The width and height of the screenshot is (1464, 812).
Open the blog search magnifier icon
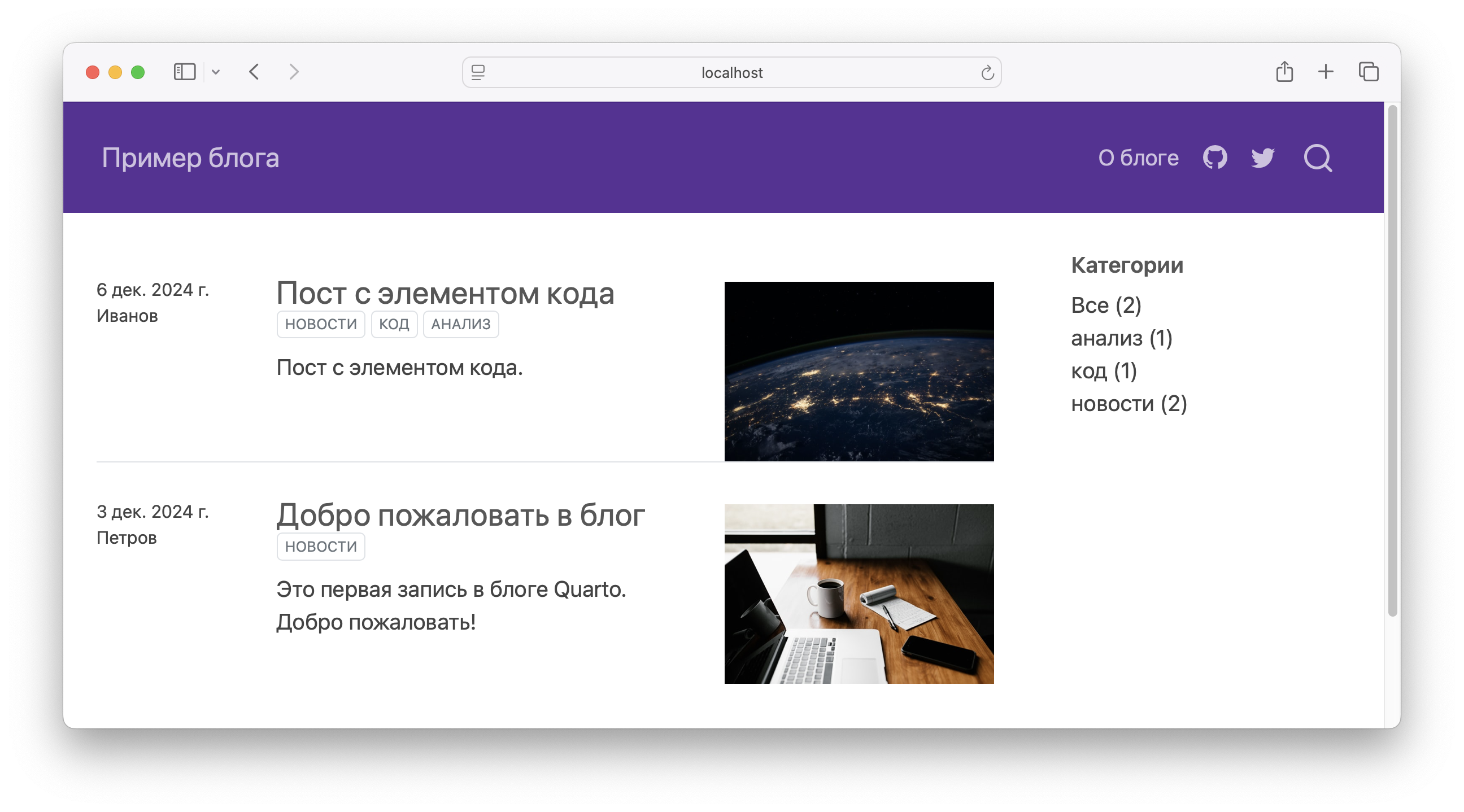click(1317, 158)
